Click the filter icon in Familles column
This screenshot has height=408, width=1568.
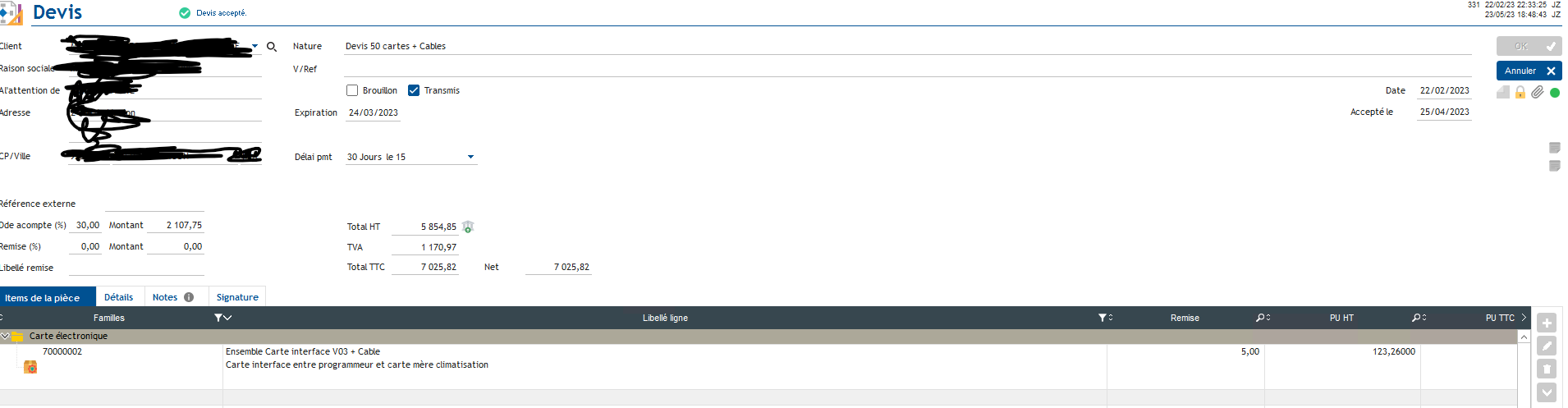pos(219,318)
